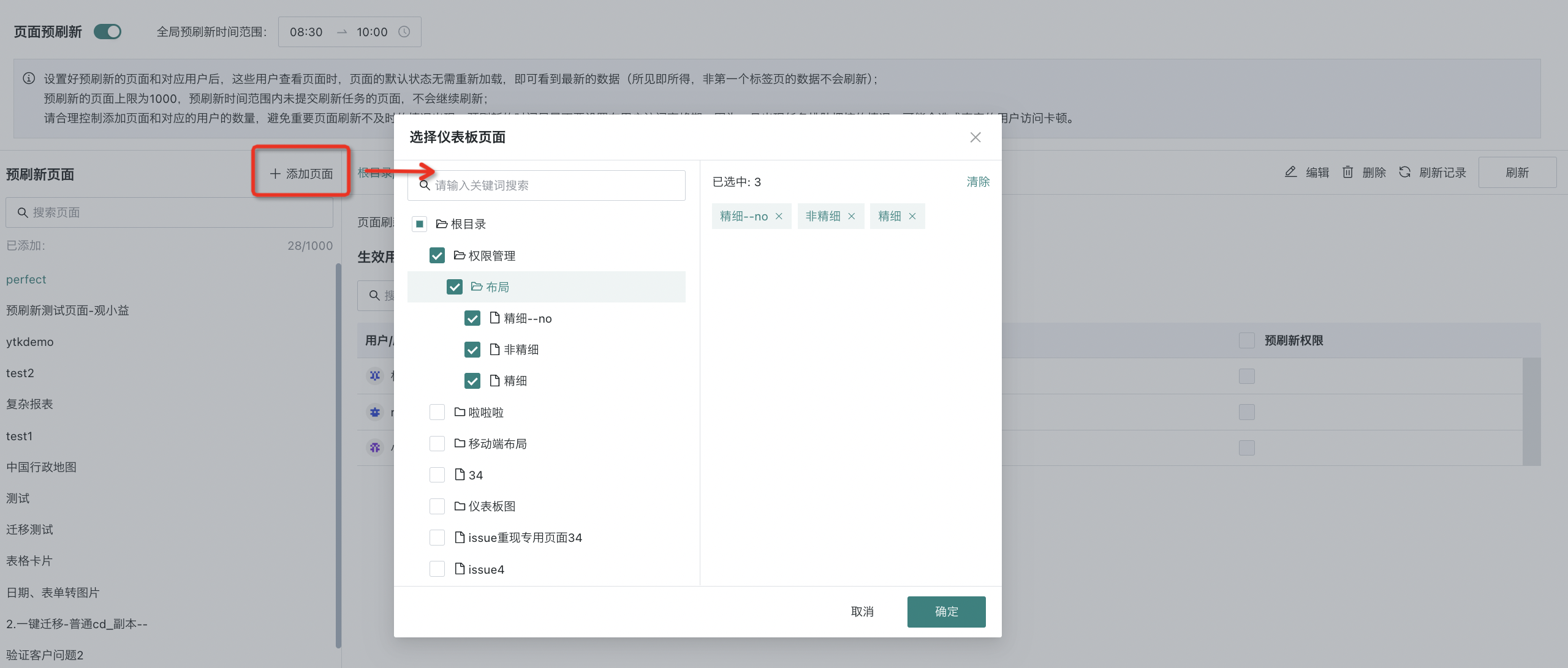Click the info icon in notice banner
The width and height of the screenshot is (1568, 668).
click(29, 78)
